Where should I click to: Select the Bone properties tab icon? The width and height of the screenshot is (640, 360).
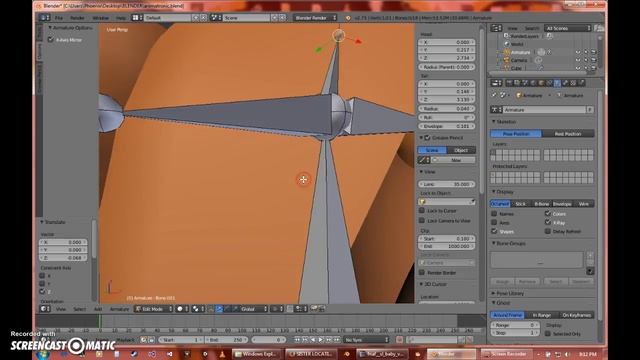click(565, 83)
